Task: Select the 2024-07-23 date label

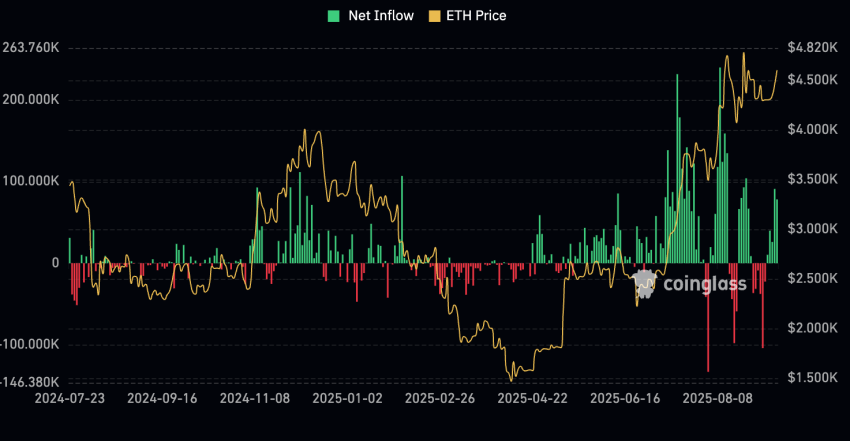Action: 70,397
